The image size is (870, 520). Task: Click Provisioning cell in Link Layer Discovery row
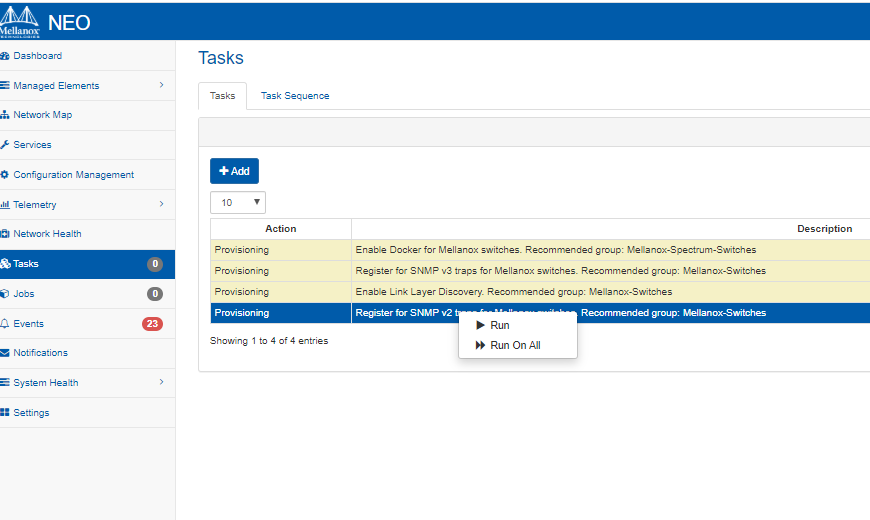(281, 292)
